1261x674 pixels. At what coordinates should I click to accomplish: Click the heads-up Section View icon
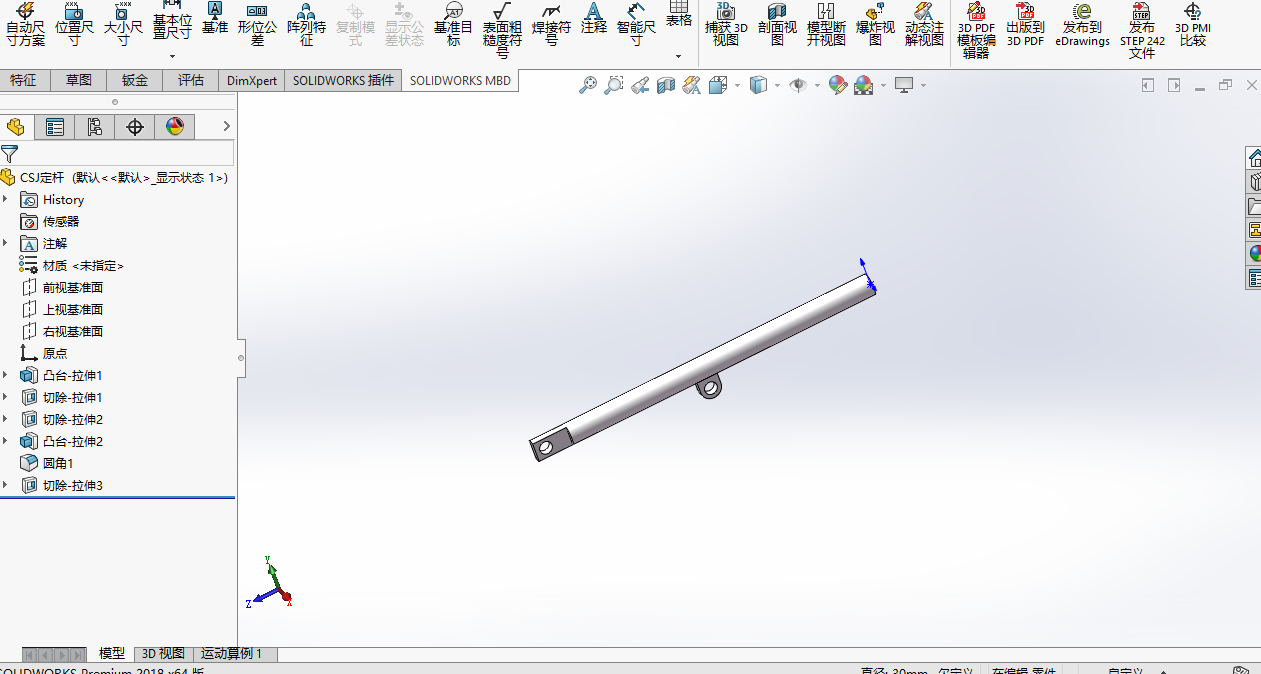tap(666, 86)
